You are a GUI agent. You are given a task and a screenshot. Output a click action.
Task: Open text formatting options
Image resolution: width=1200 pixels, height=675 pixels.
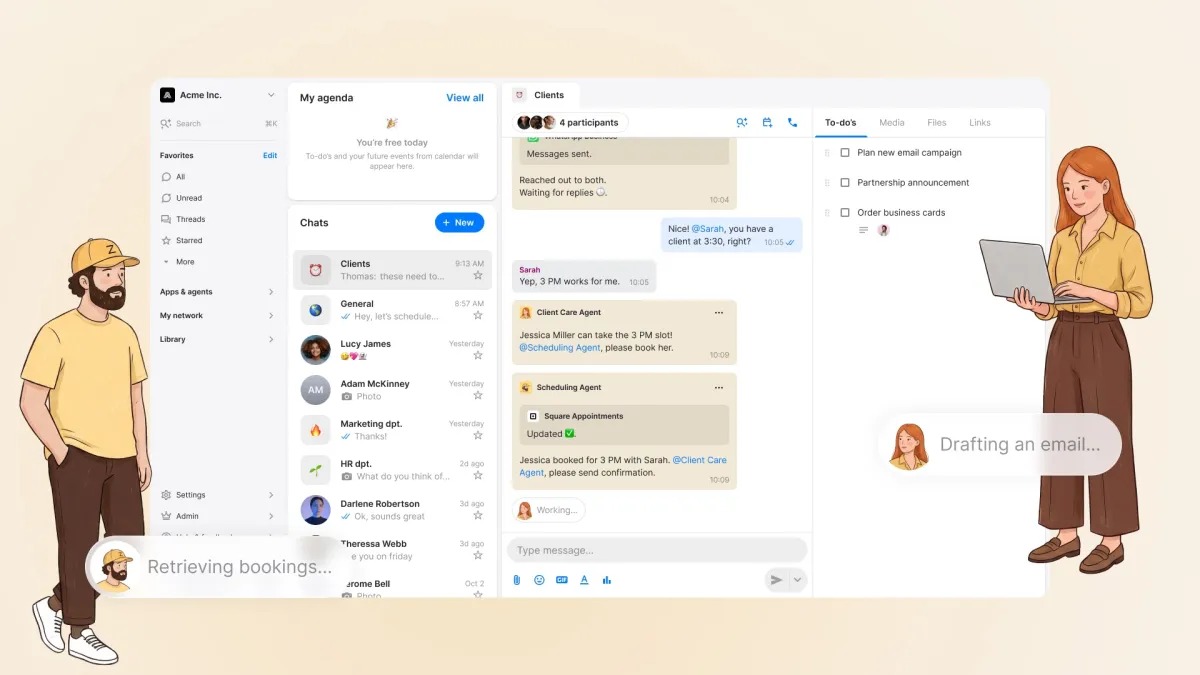tap(584, 580)
